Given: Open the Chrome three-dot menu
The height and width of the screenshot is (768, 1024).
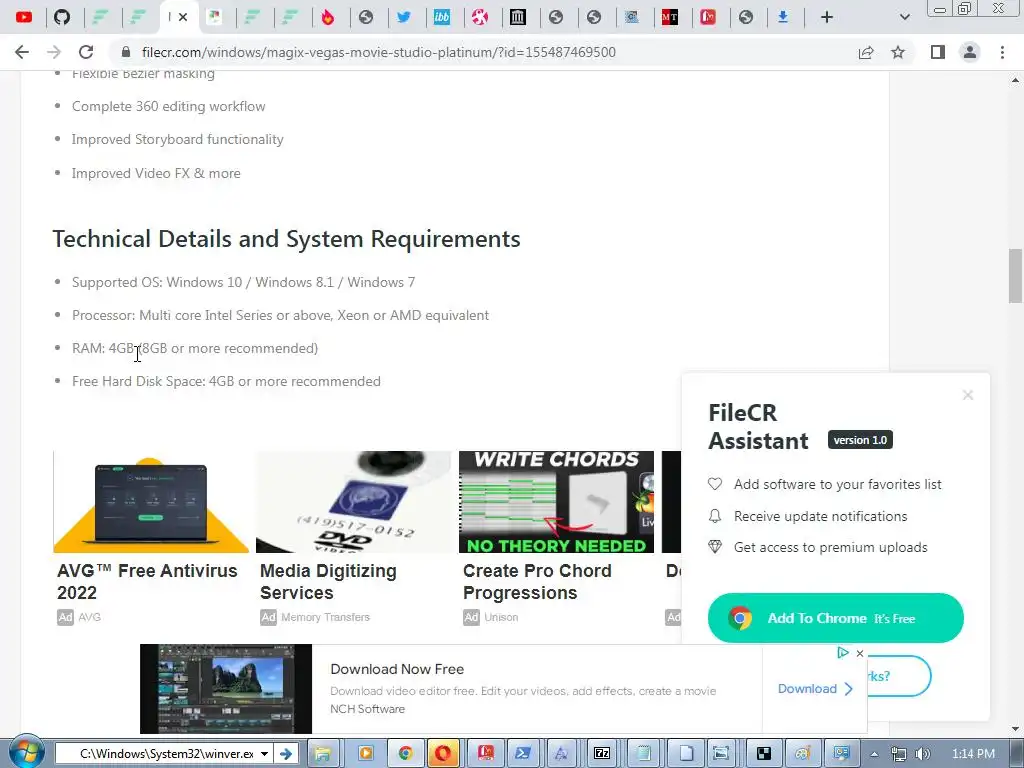Looking at the screenshot, I should click(x=1002, y=52).
